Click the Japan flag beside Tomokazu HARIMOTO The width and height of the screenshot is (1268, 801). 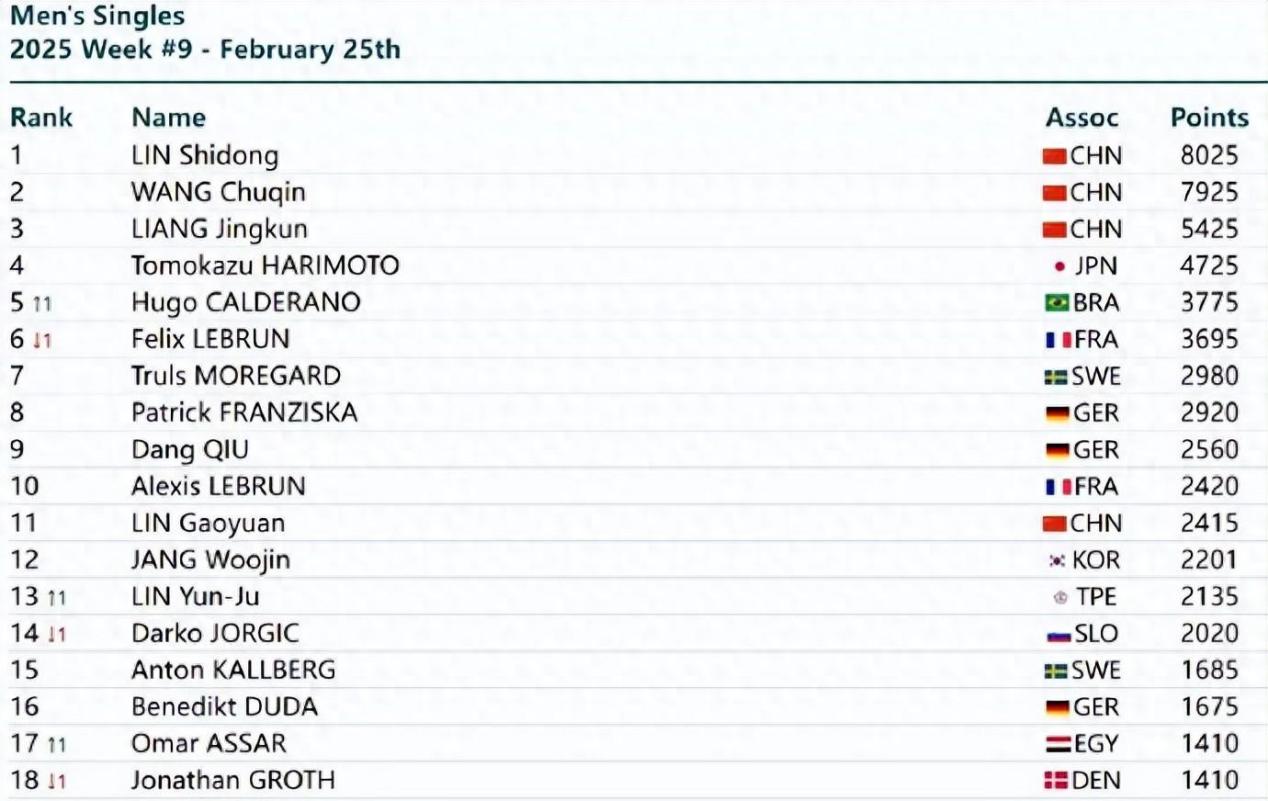click(x=1059, y=267)
